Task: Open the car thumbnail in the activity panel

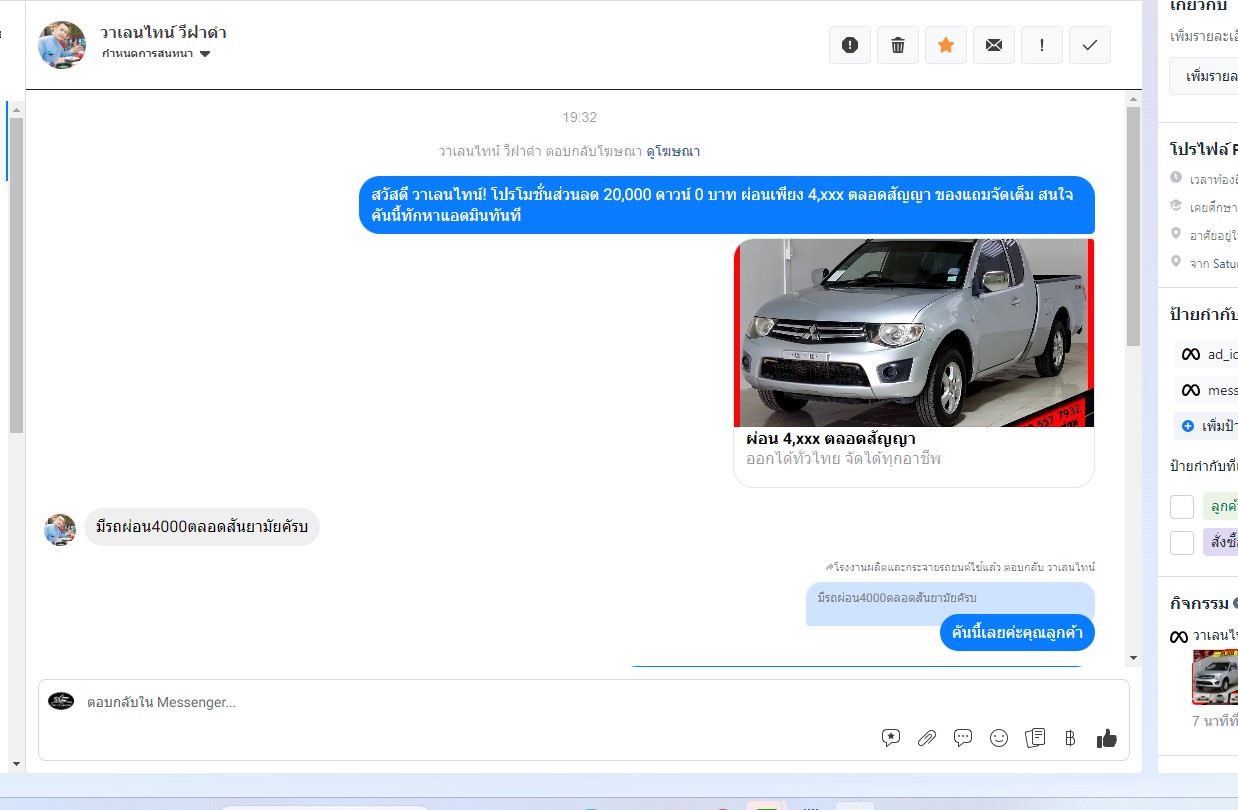Action: tap(1215, 677)
